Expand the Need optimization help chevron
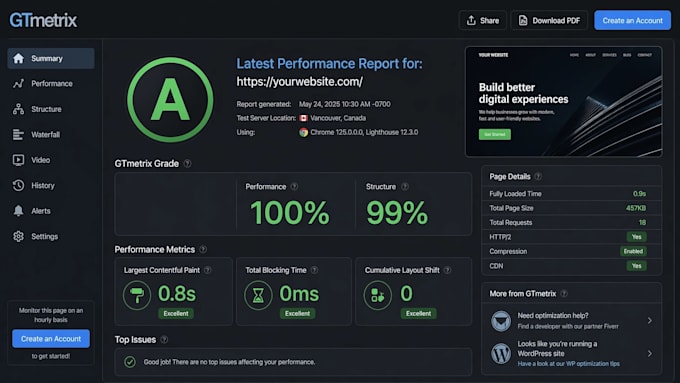 click(650, 321)
